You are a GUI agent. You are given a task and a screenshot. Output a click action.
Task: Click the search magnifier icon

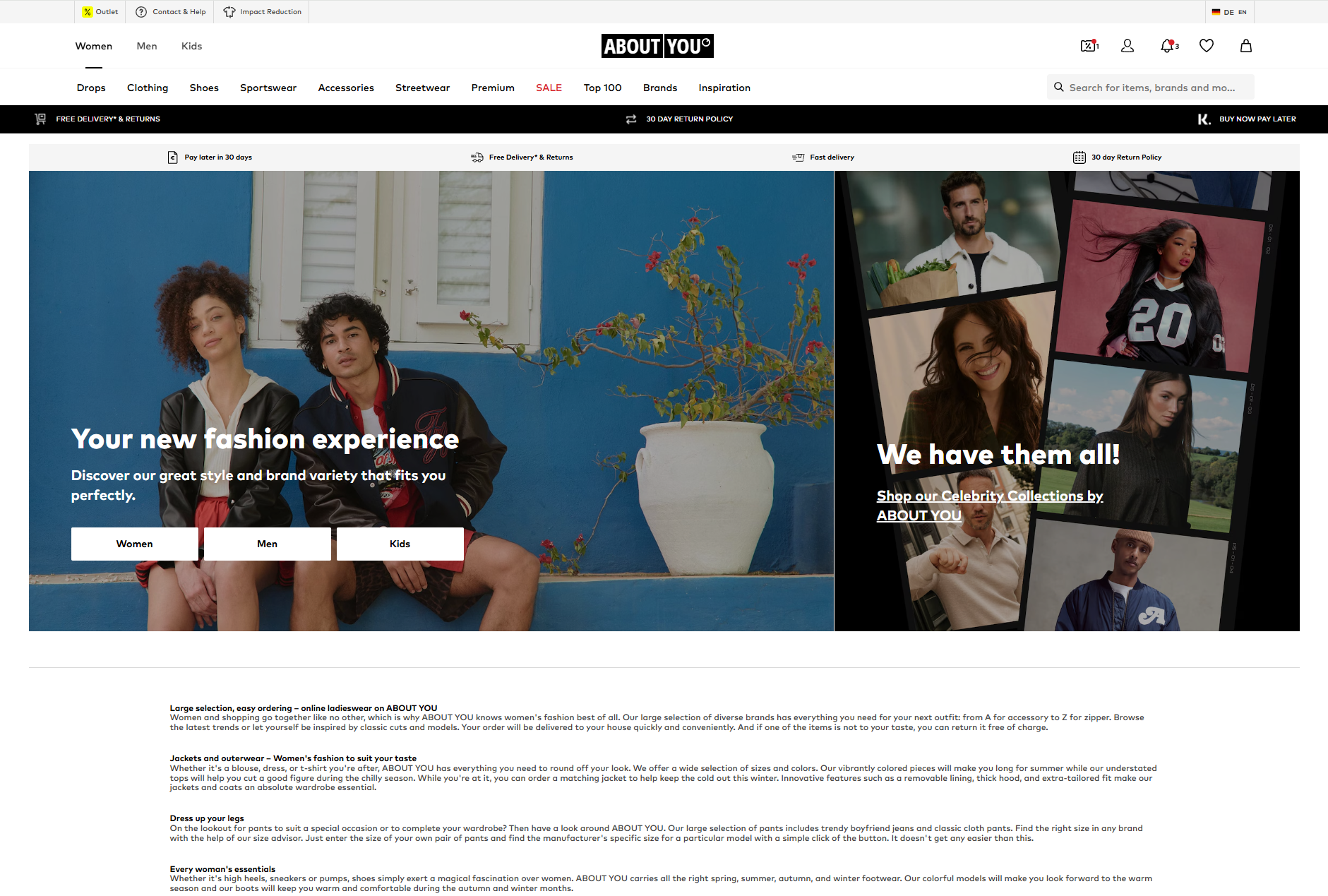point(1058,87)
